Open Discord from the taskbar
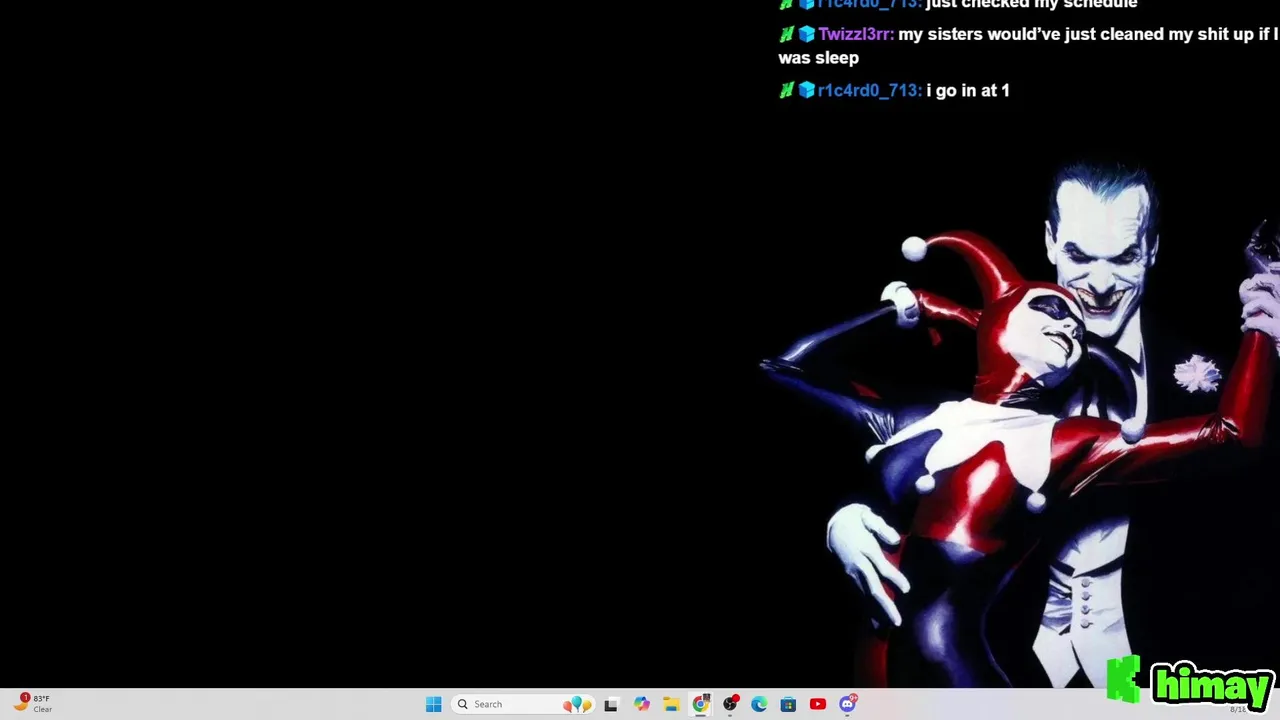This screenshot has width=1280, height=720. pos(848,704)
